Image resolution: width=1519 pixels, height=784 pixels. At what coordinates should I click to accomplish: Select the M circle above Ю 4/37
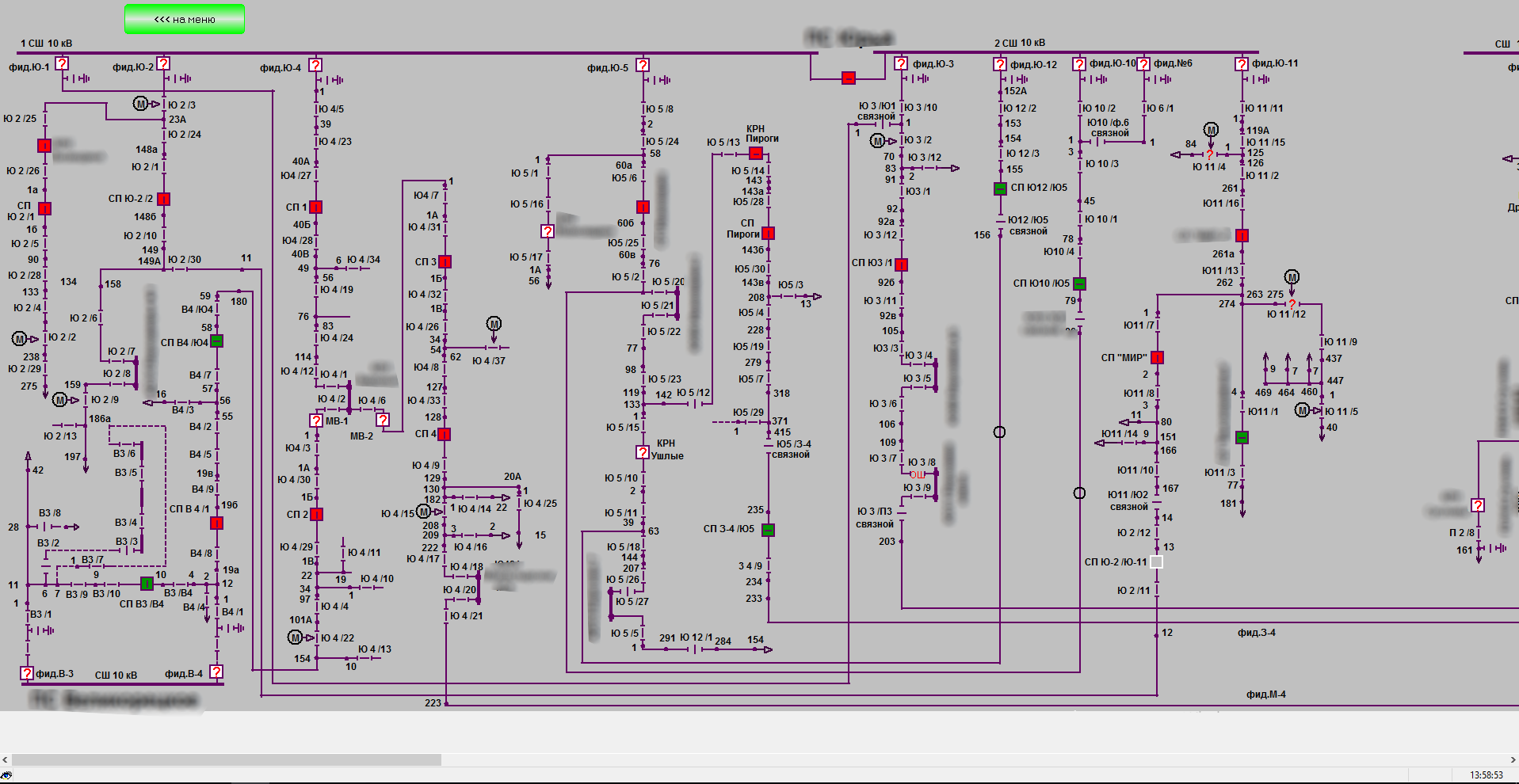click(x=494, y=324)
